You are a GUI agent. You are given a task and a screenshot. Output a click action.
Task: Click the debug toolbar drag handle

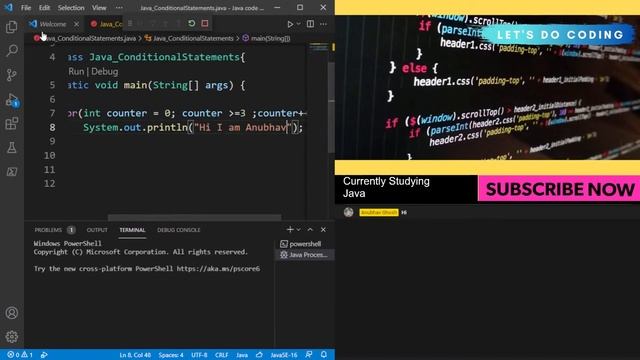click(130, 24)
